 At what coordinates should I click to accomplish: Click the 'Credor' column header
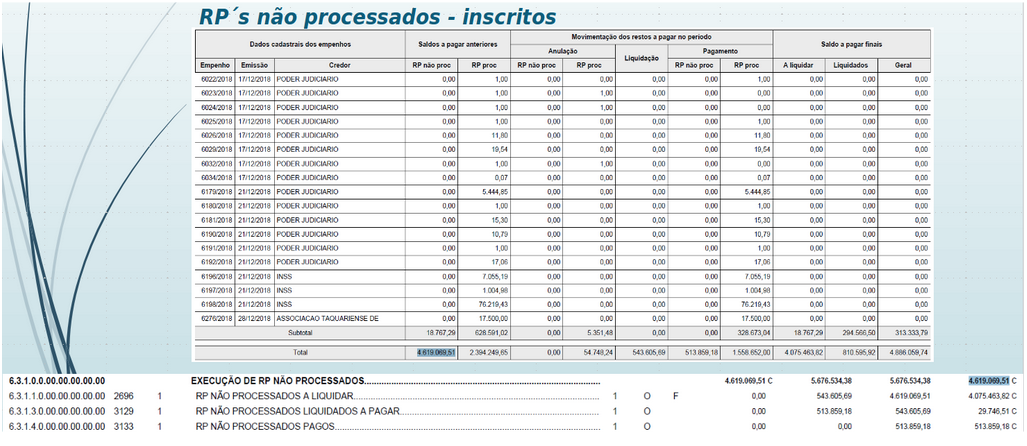click(x=339, y=65)
